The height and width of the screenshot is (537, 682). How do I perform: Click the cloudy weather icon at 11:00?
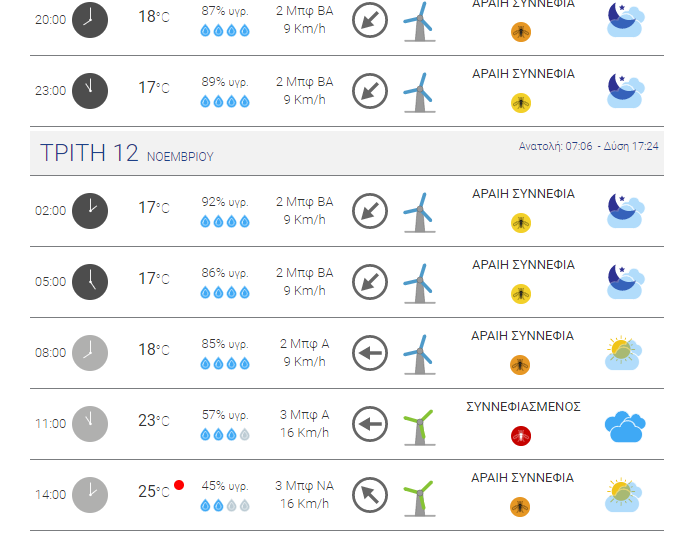(625, 426)
